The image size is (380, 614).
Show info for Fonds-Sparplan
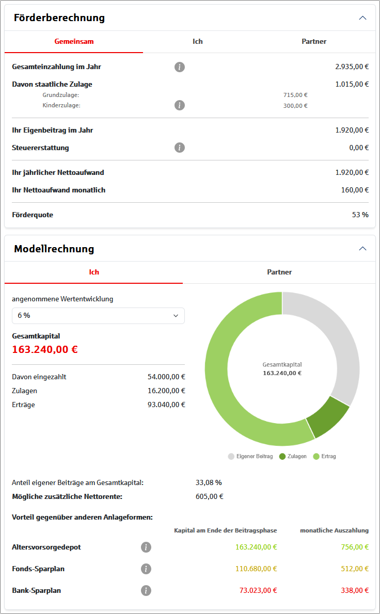[146, 569]
